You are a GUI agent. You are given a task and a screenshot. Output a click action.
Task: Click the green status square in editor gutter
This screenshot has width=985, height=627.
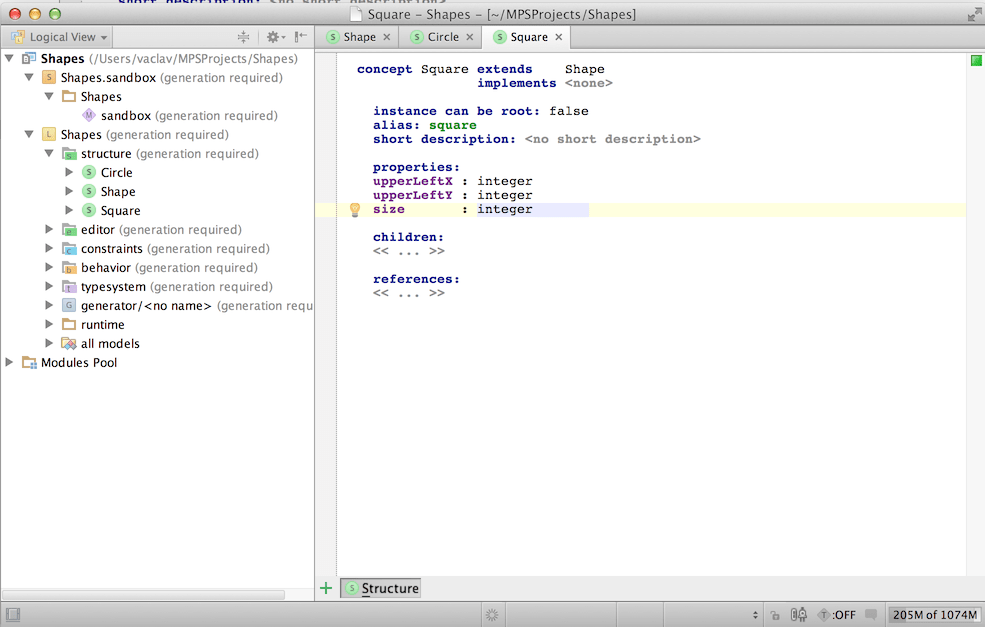976,61
